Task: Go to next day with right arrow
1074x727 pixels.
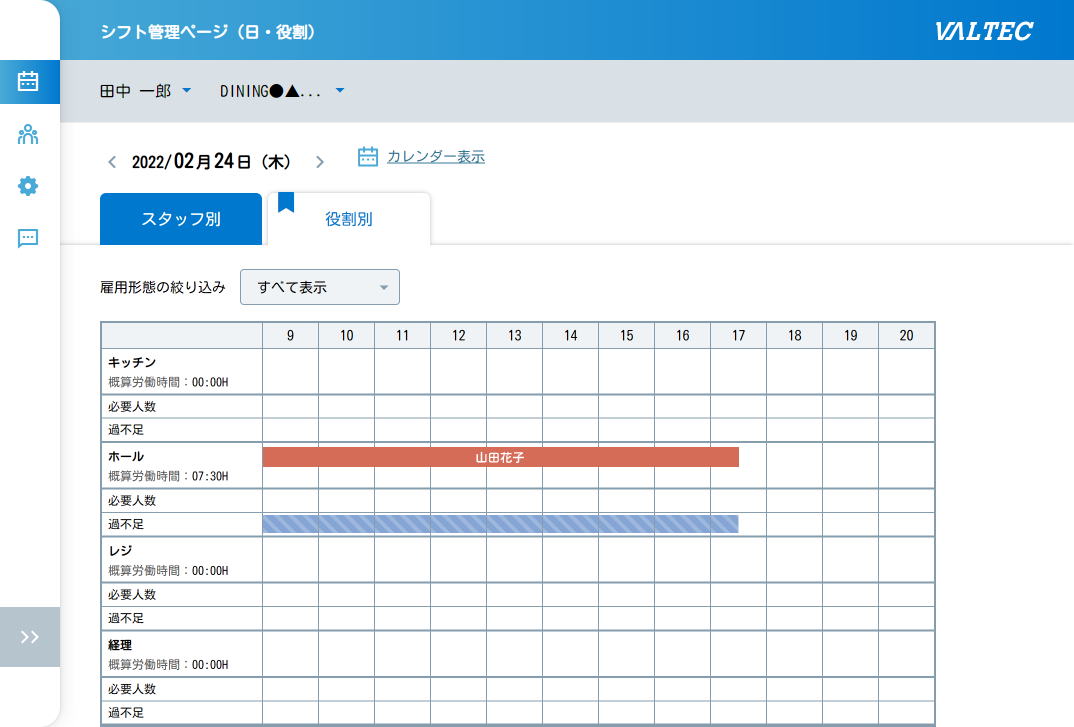Action: tap(320, 162)
